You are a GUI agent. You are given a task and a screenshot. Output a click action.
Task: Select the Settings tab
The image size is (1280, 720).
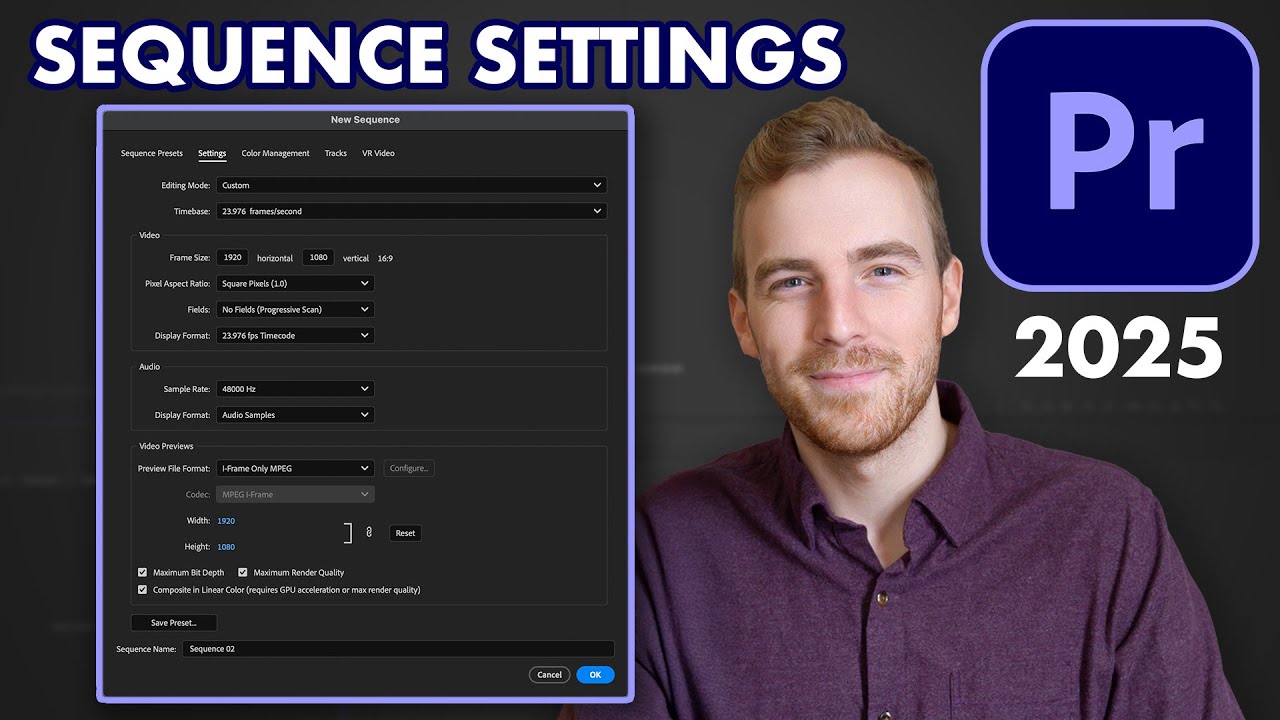click(x=212, y=153)
